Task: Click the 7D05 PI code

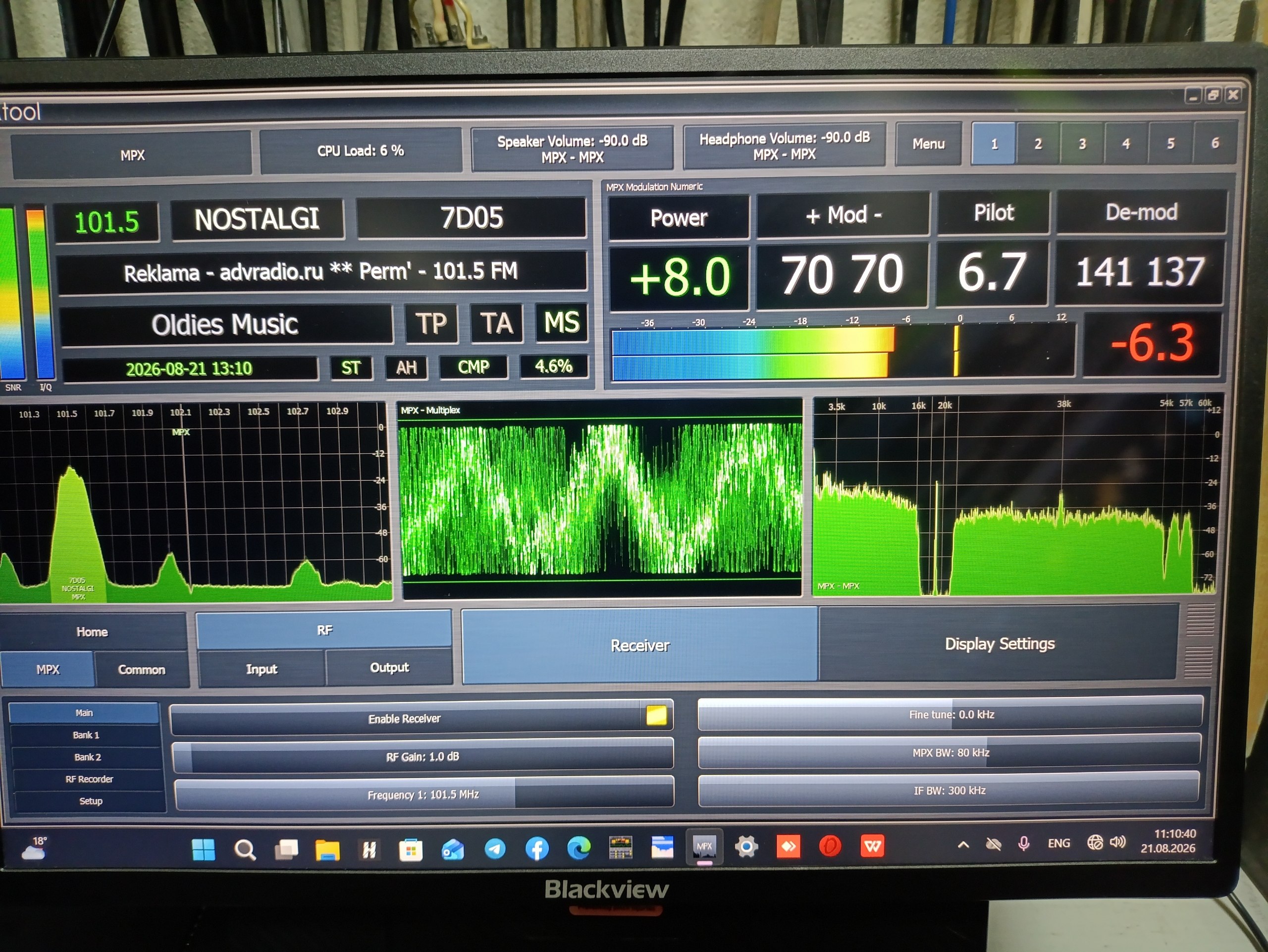Action: [471, 218]
